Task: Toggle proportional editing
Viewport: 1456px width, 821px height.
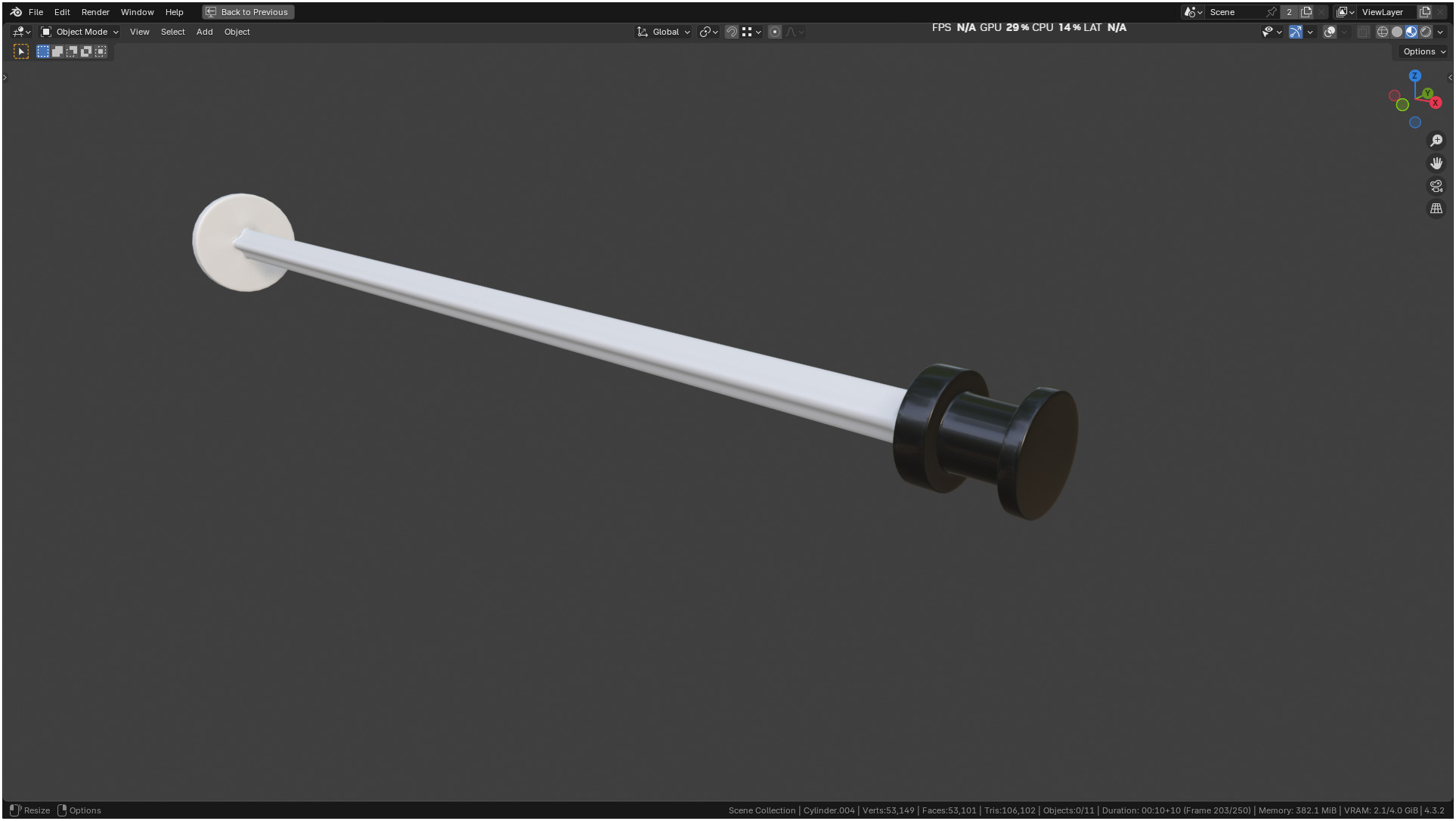Action: point(775,32)
